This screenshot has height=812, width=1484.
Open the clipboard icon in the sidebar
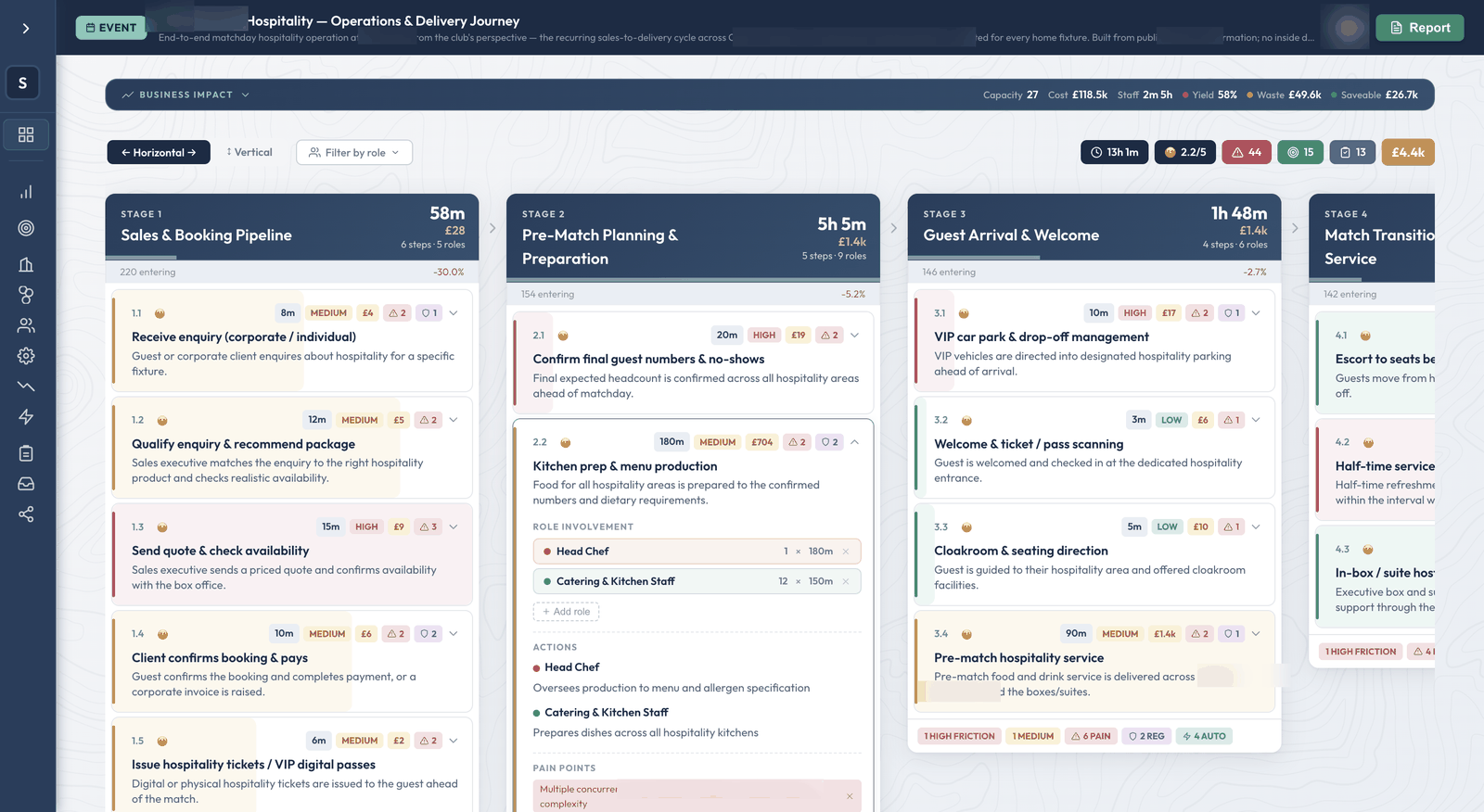click(26, 453)
